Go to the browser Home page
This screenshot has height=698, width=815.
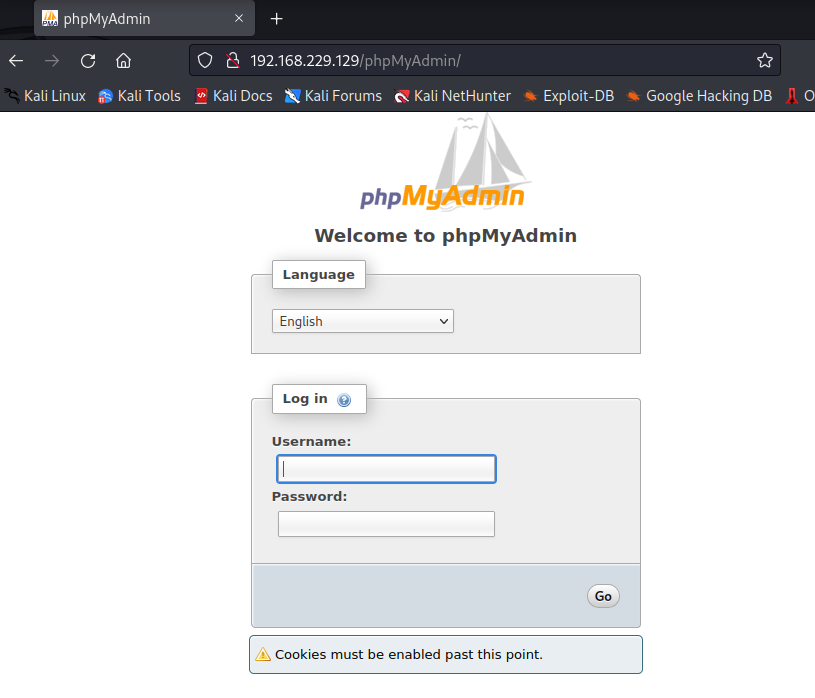tap(123, 61)
